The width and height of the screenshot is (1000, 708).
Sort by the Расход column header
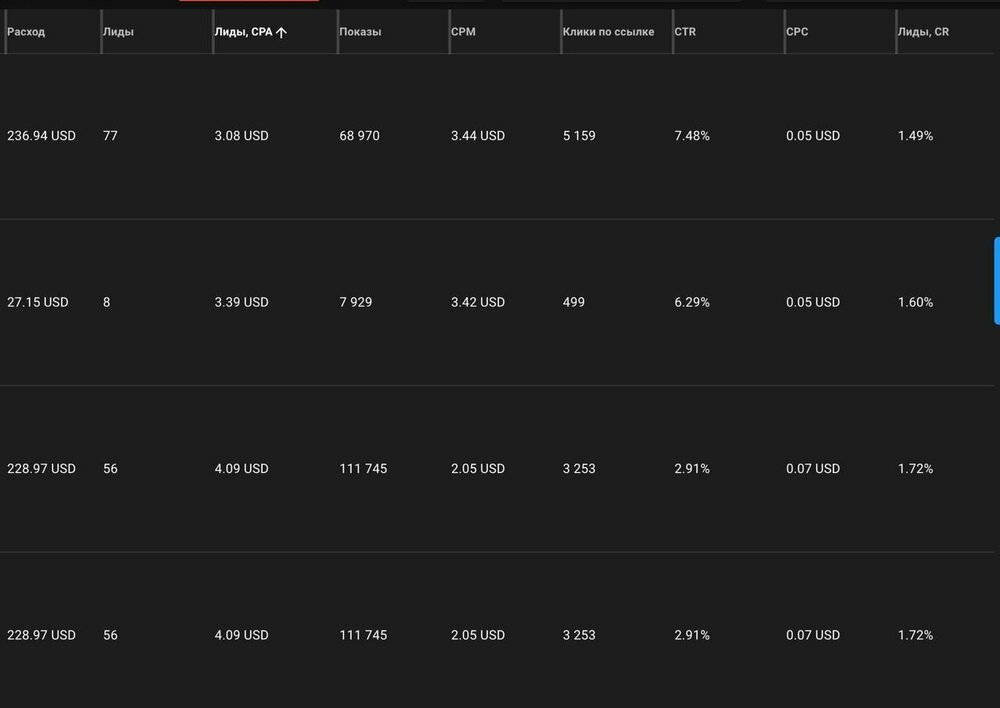26,32
